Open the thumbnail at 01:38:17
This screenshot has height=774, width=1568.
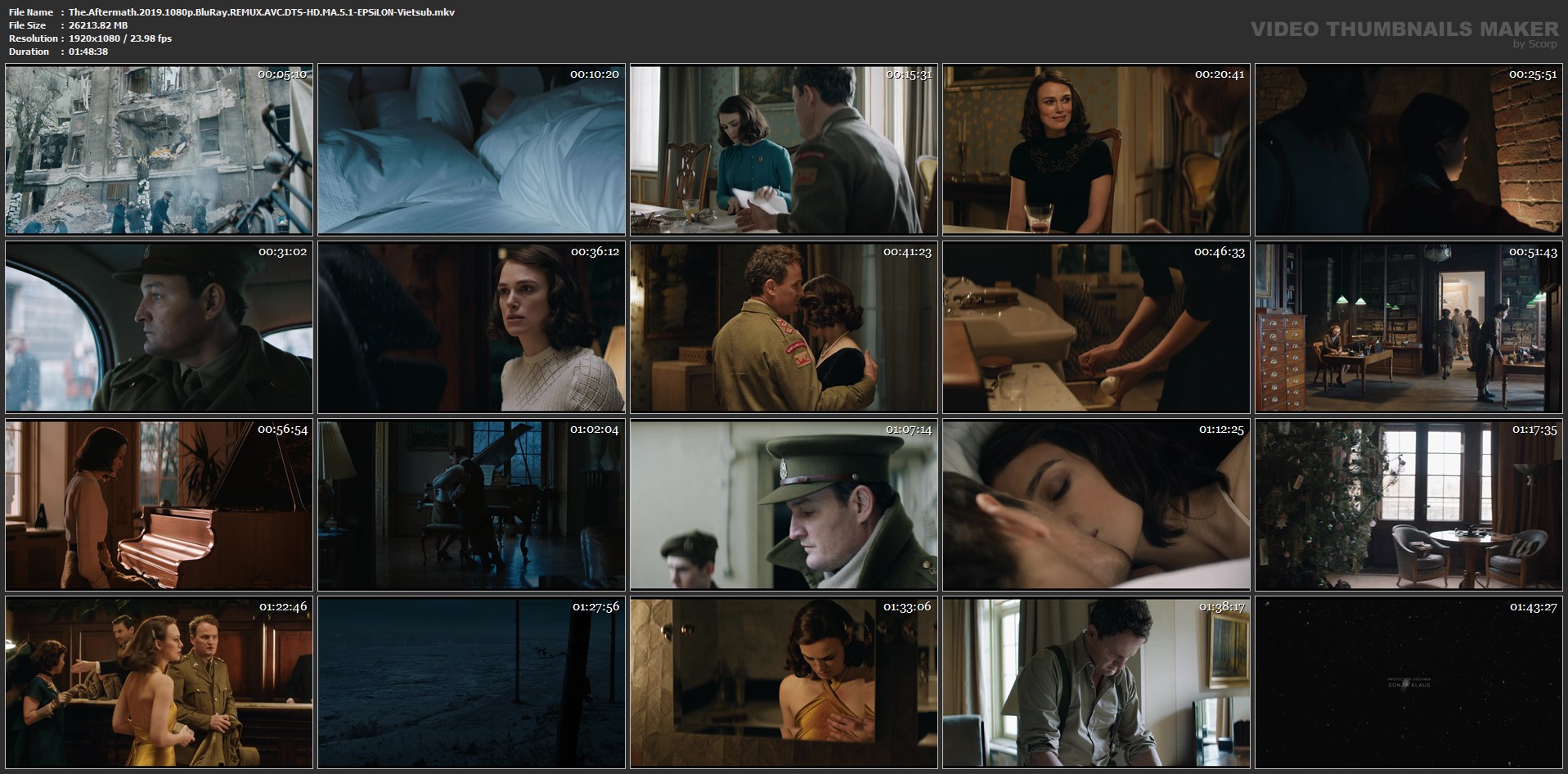pyautogui.click(x=1096, y=682)
